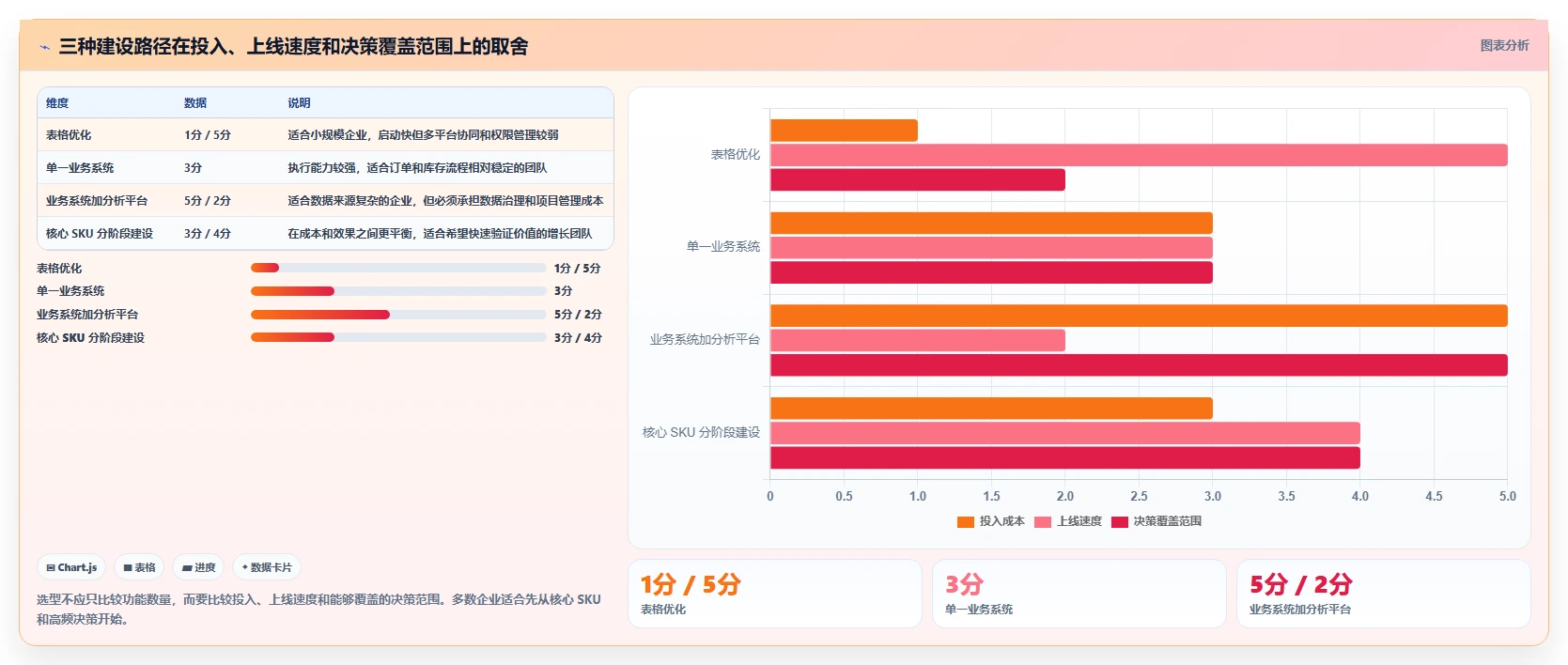
Task: Click the orange 投入成本 bar for 业务系统加分析平台
Action: point(1139,316)
